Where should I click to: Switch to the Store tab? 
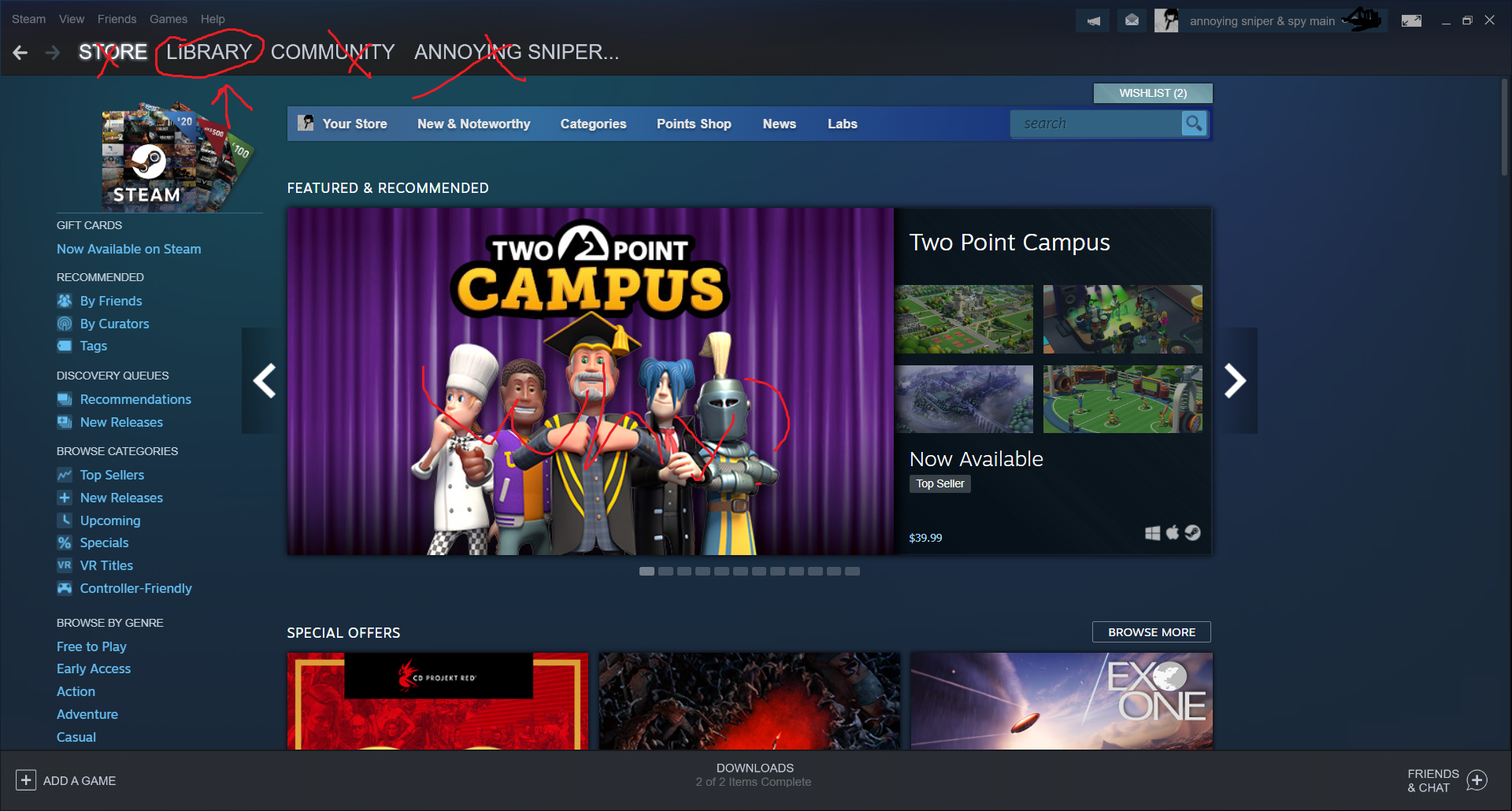pyautogui.click(x=113, y=52)
